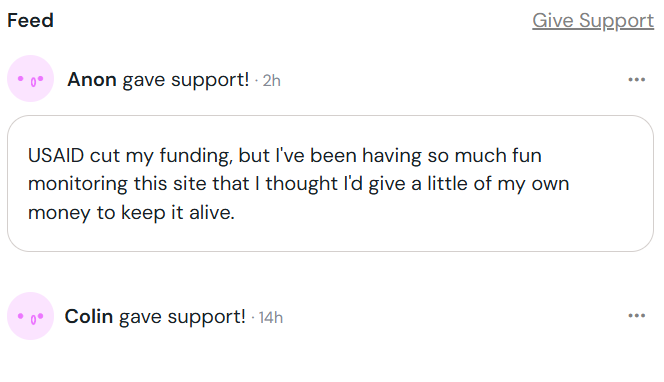Screen dimensions: 664x382
Task: Click 'gave support!' text beside Anon
Action: pyautogui.click(x=186, y=80)
